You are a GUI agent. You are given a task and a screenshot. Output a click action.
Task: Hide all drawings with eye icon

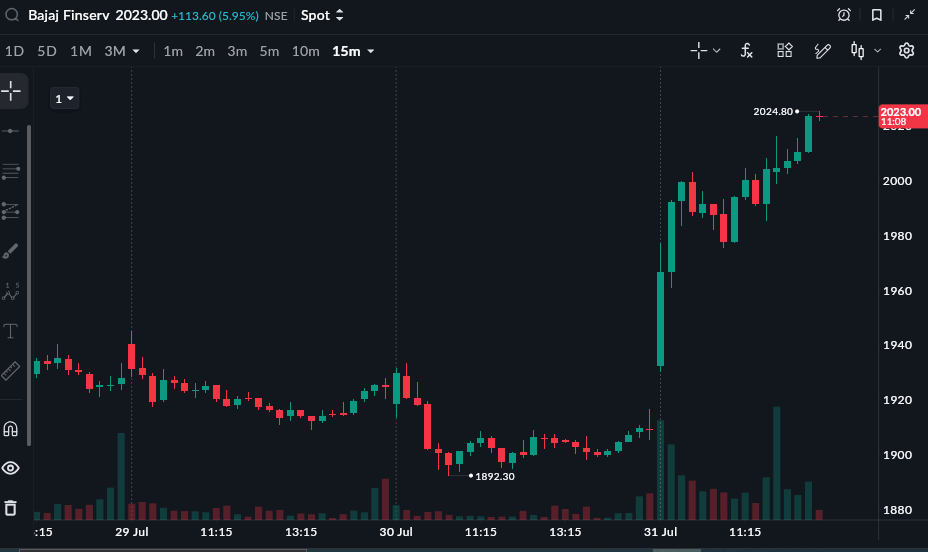pos(11,468)
